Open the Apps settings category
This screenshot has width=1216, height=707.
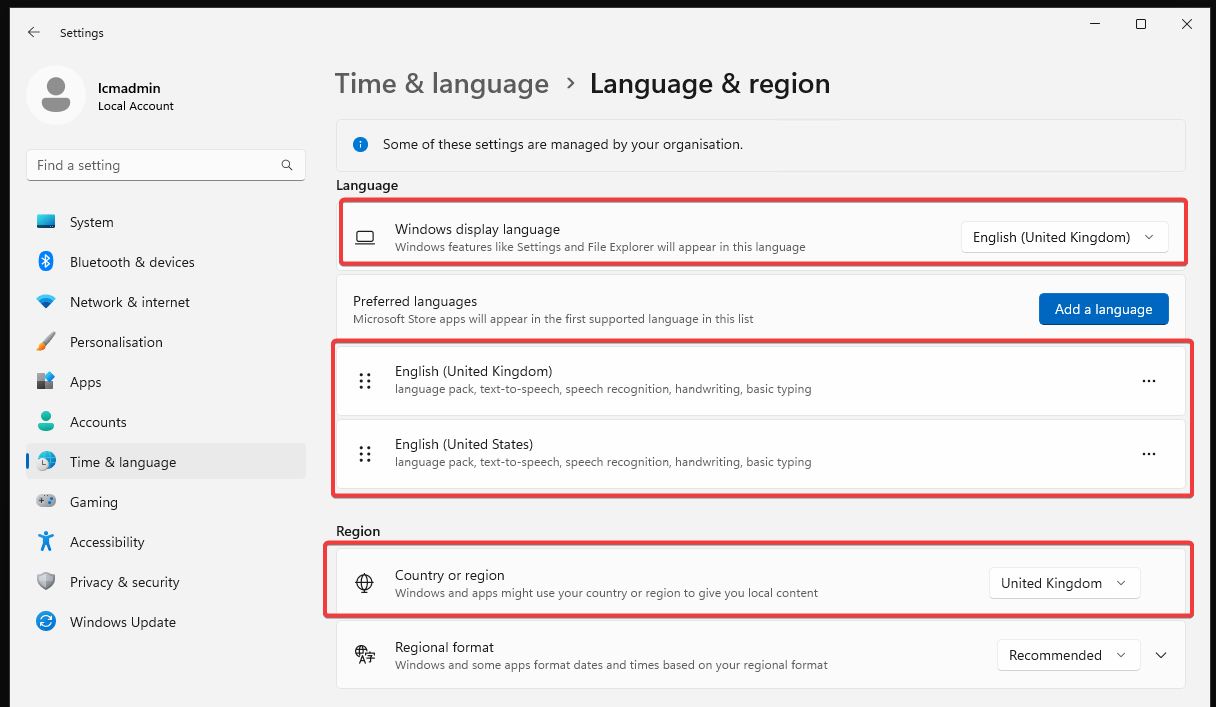(x=166, y=382)
